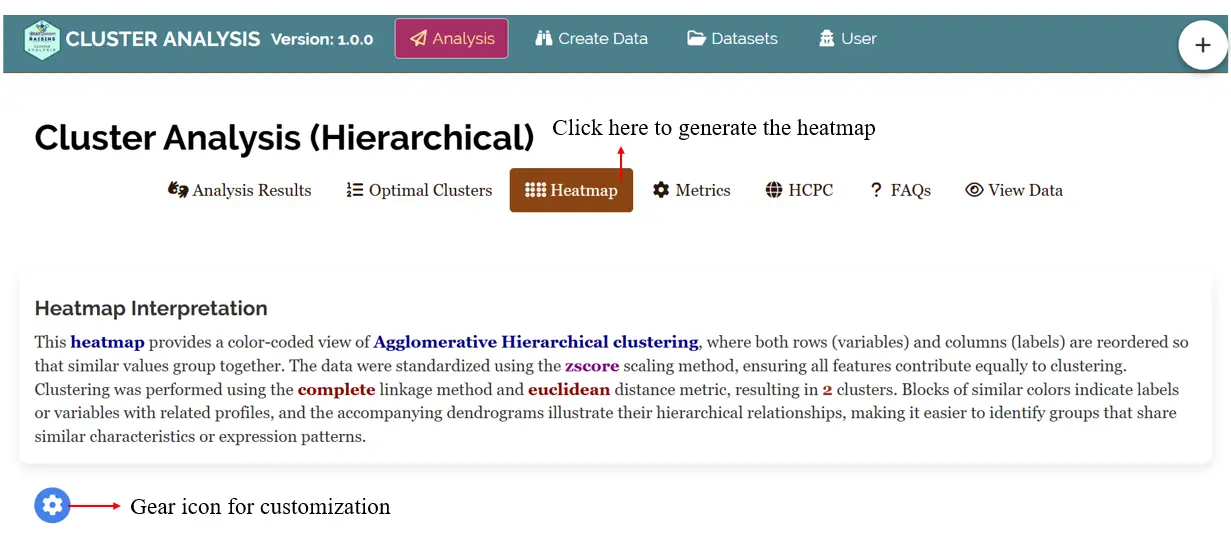Open the Optimal Clusters tab
This screenshot has height=535, width=1231.
click(420, 190)
